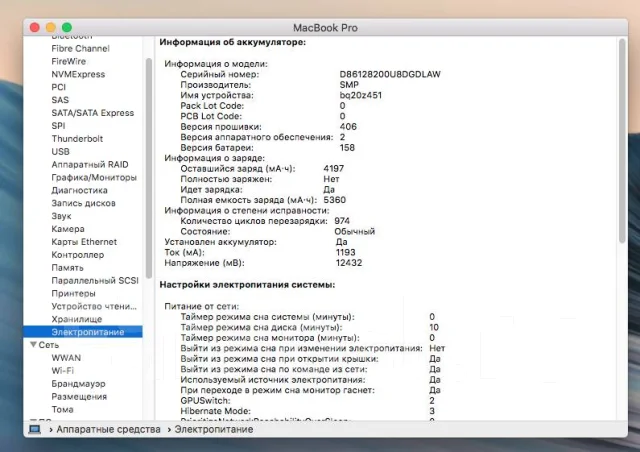The height and width of the screenshot is (452, 640).
Task: Open Звук entry
Action: (x=61, y=216)
